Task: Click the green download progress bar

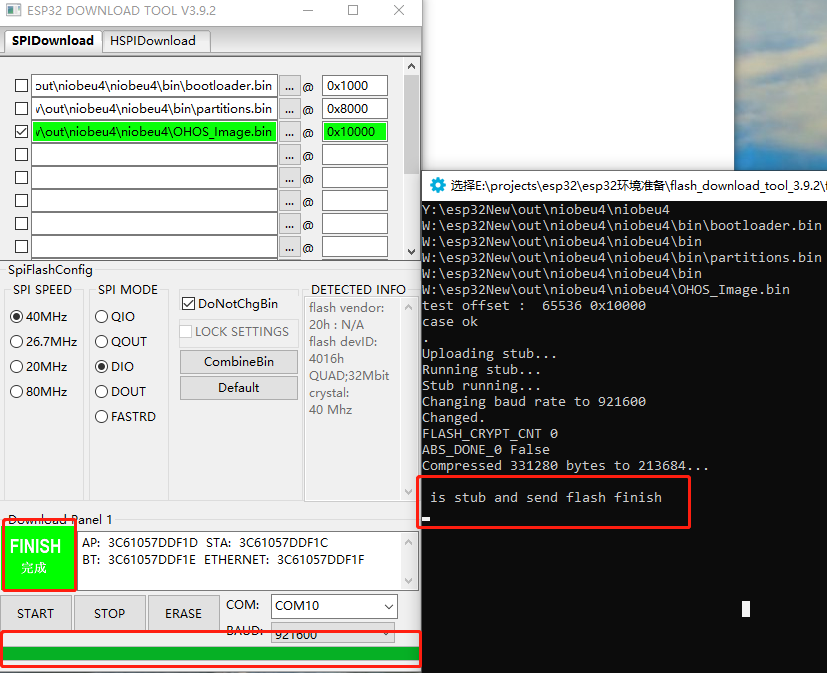Action: point(211,653)
